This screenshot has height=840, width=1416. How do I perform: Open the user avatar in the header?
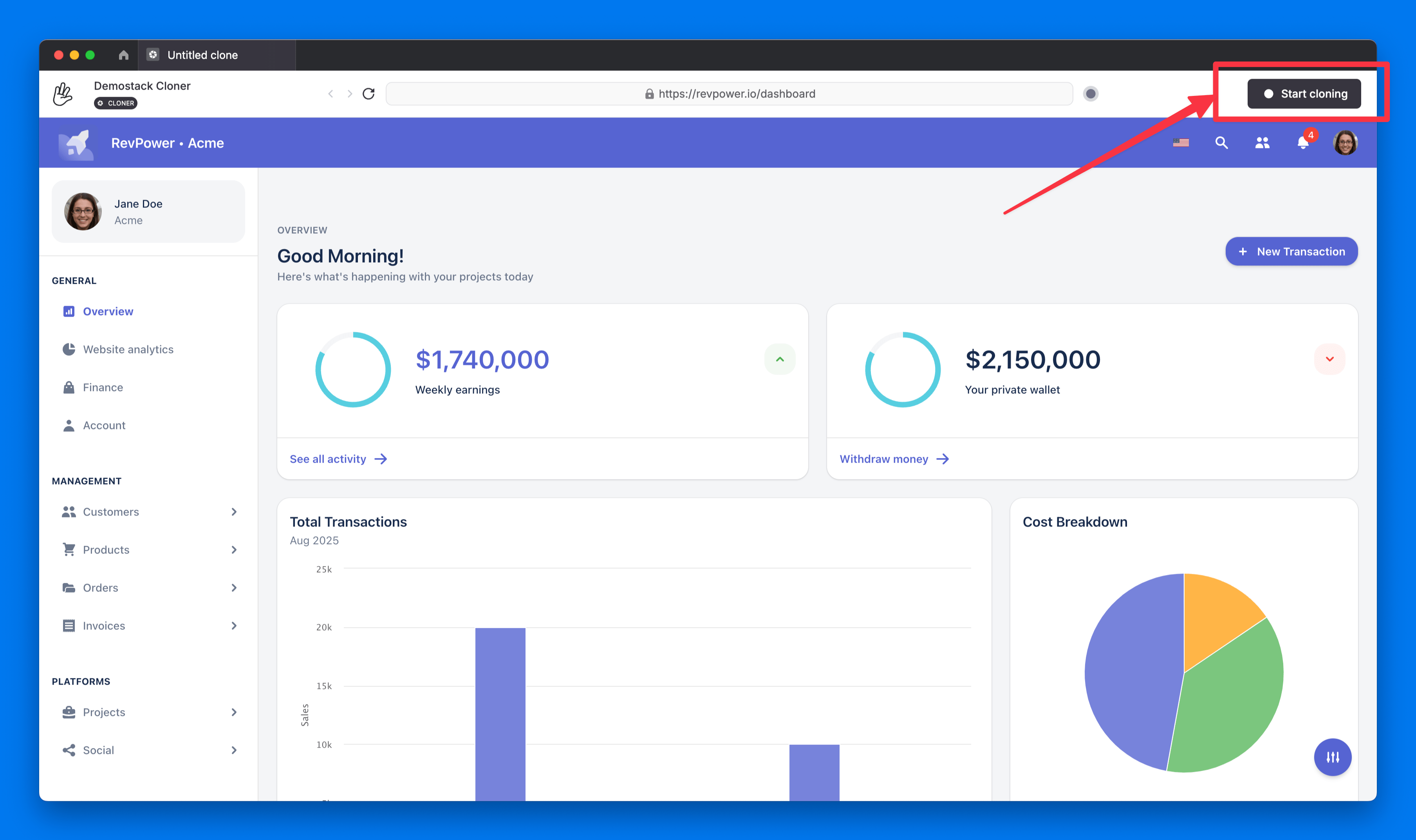[x=1345, y=142]
